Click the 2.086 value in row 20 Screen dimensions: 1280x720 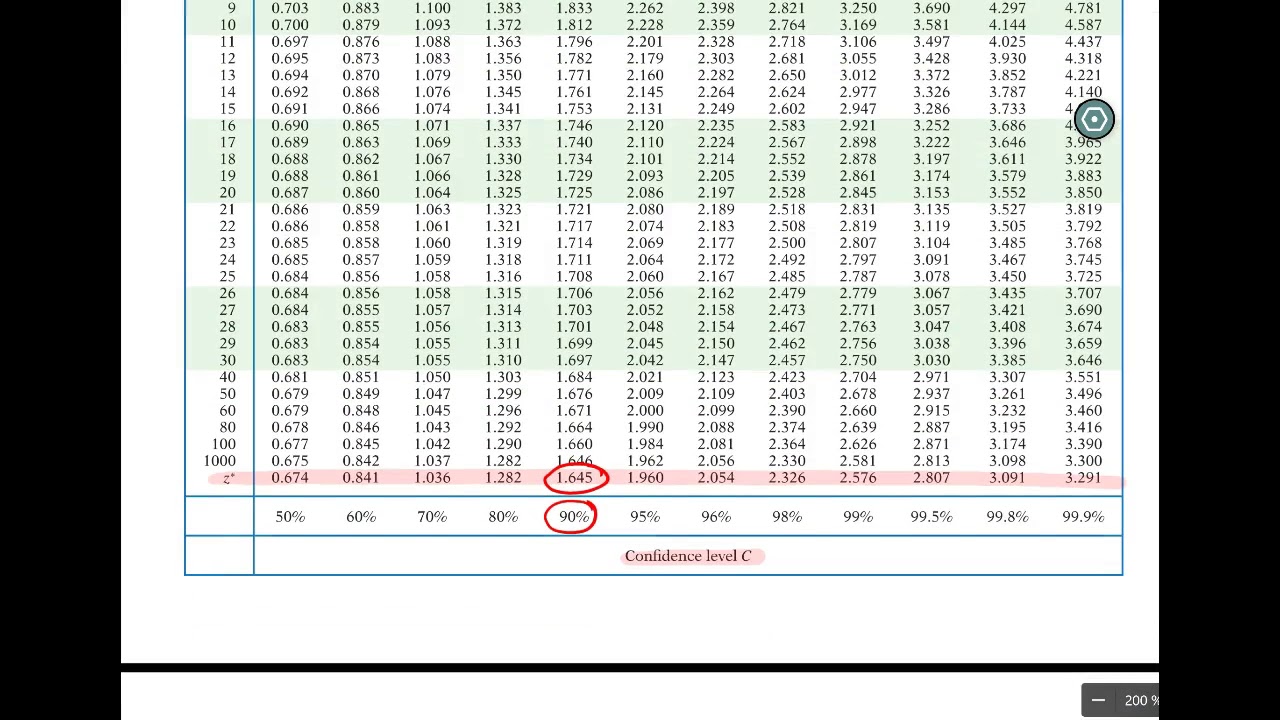[645, 193]
